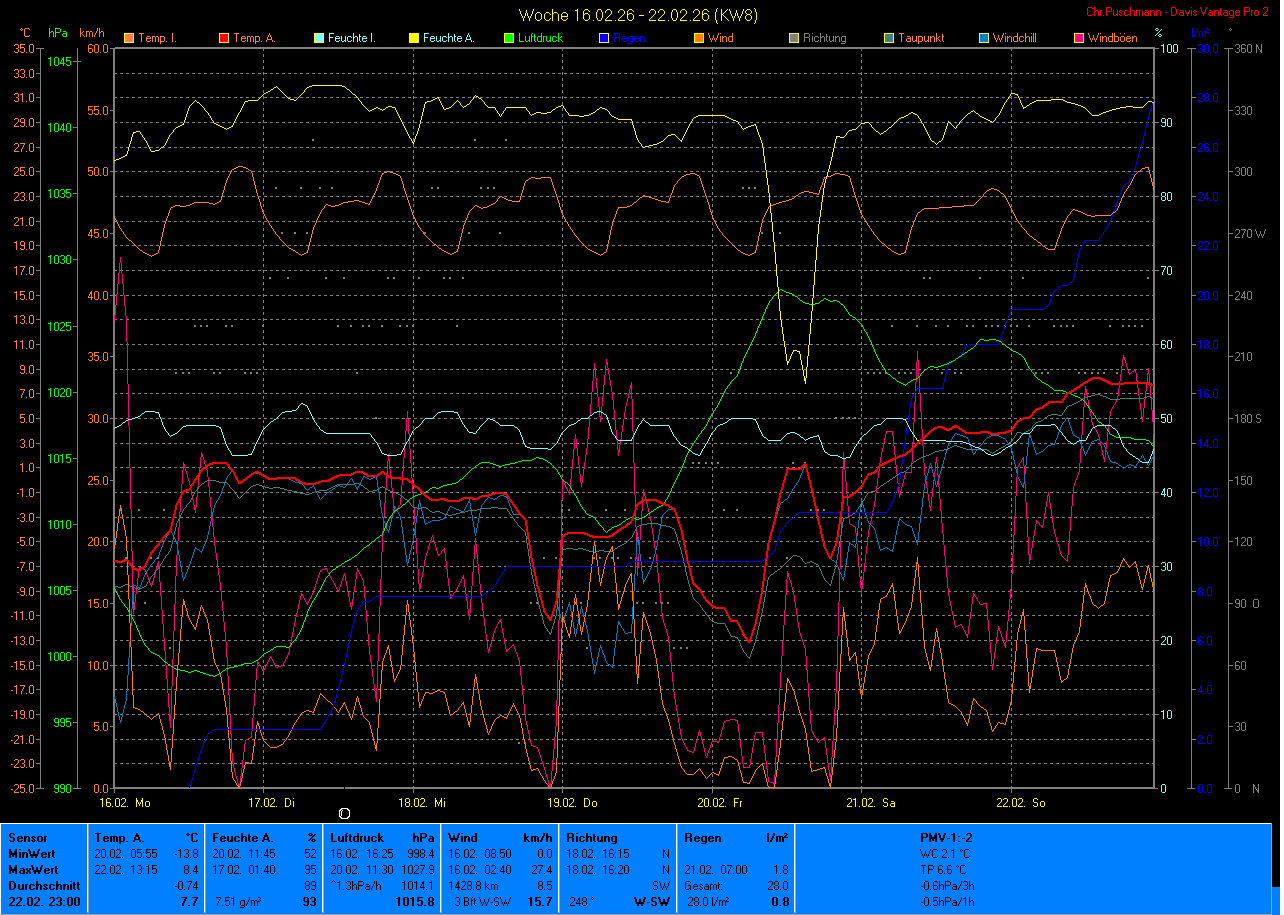Click the Chr.Puschmann Davis Vantage Pro 2 text
1284x915 pixels.
[x=1178, y=12]
